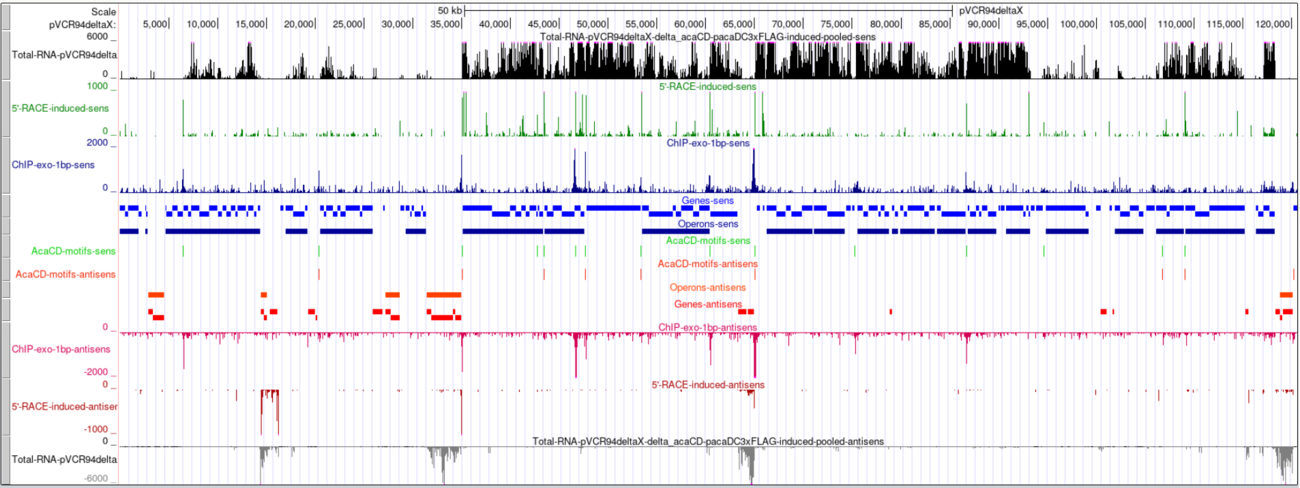Screen dimensions: 1300x488
Task: Click the 50 kb scale bar label
Action: pyautogui.click(x=450, y=10)
